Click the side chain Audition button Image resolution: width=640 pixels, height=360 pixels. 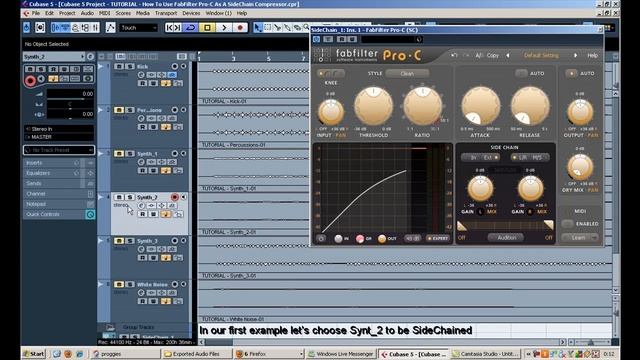coord(506,238)
